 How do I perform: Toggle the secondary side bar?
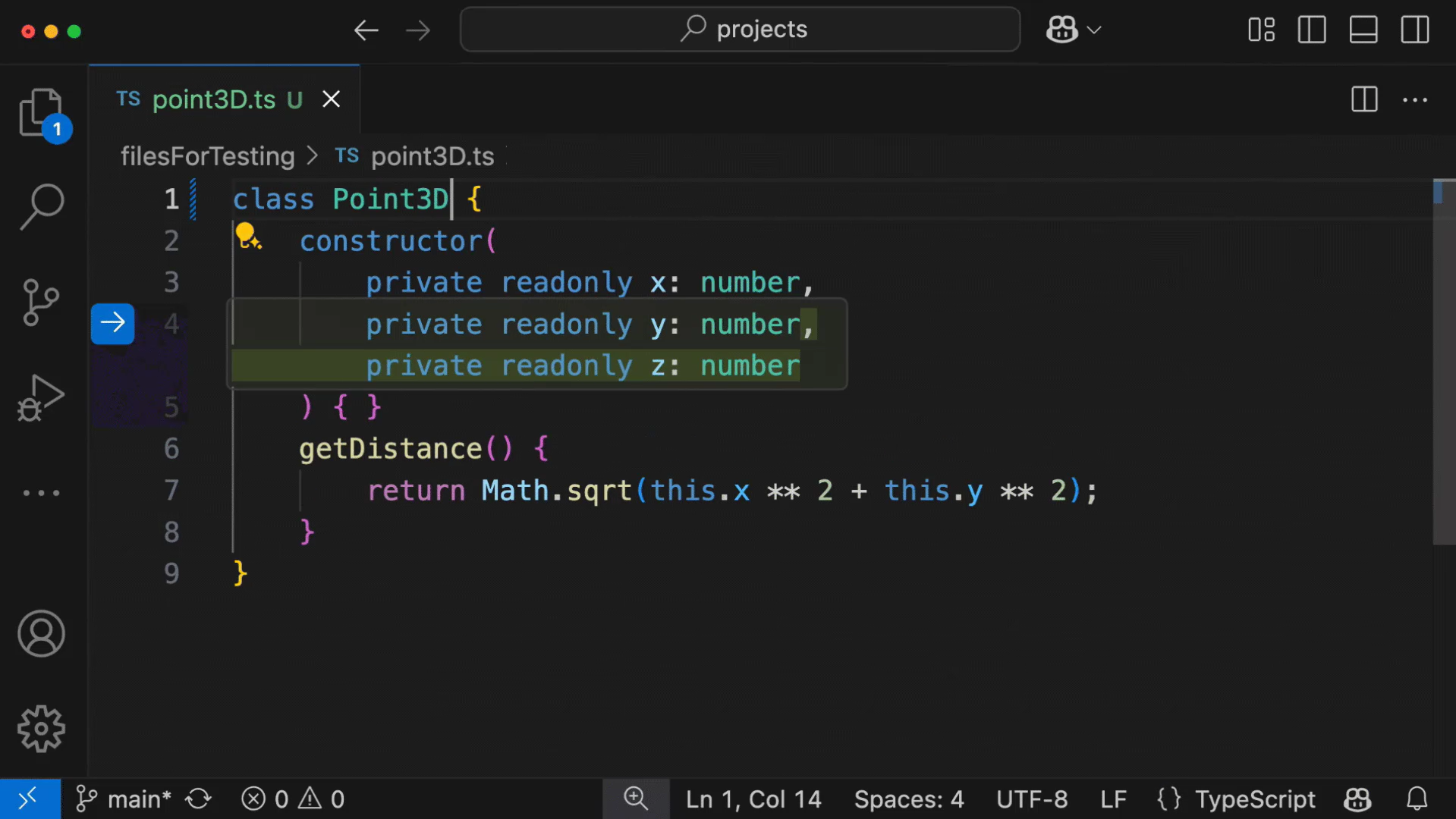(1414, 30)
